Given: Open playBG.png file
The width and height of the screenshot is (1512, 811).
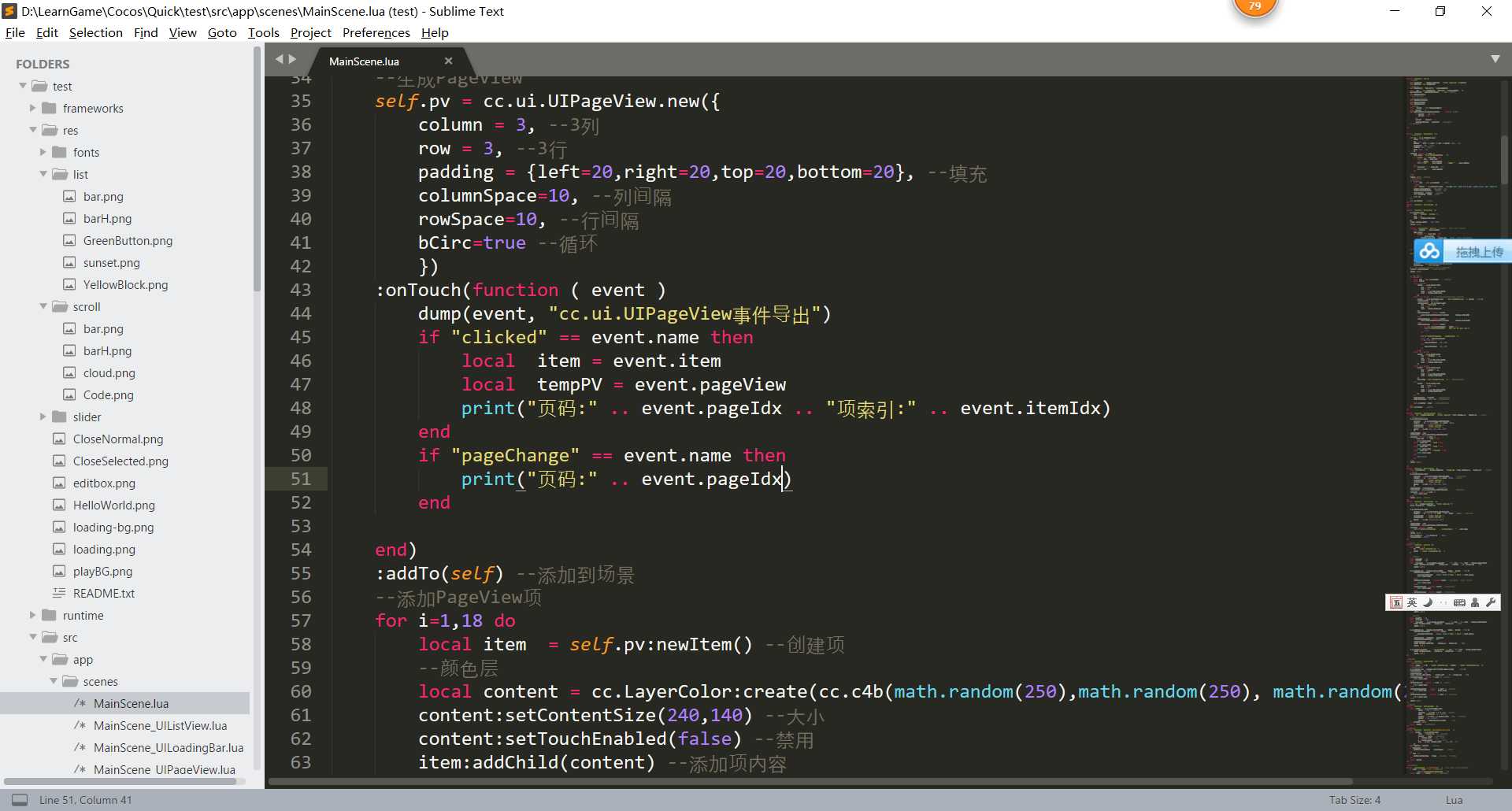Looking at the screenshot, I should pos(102,571).
